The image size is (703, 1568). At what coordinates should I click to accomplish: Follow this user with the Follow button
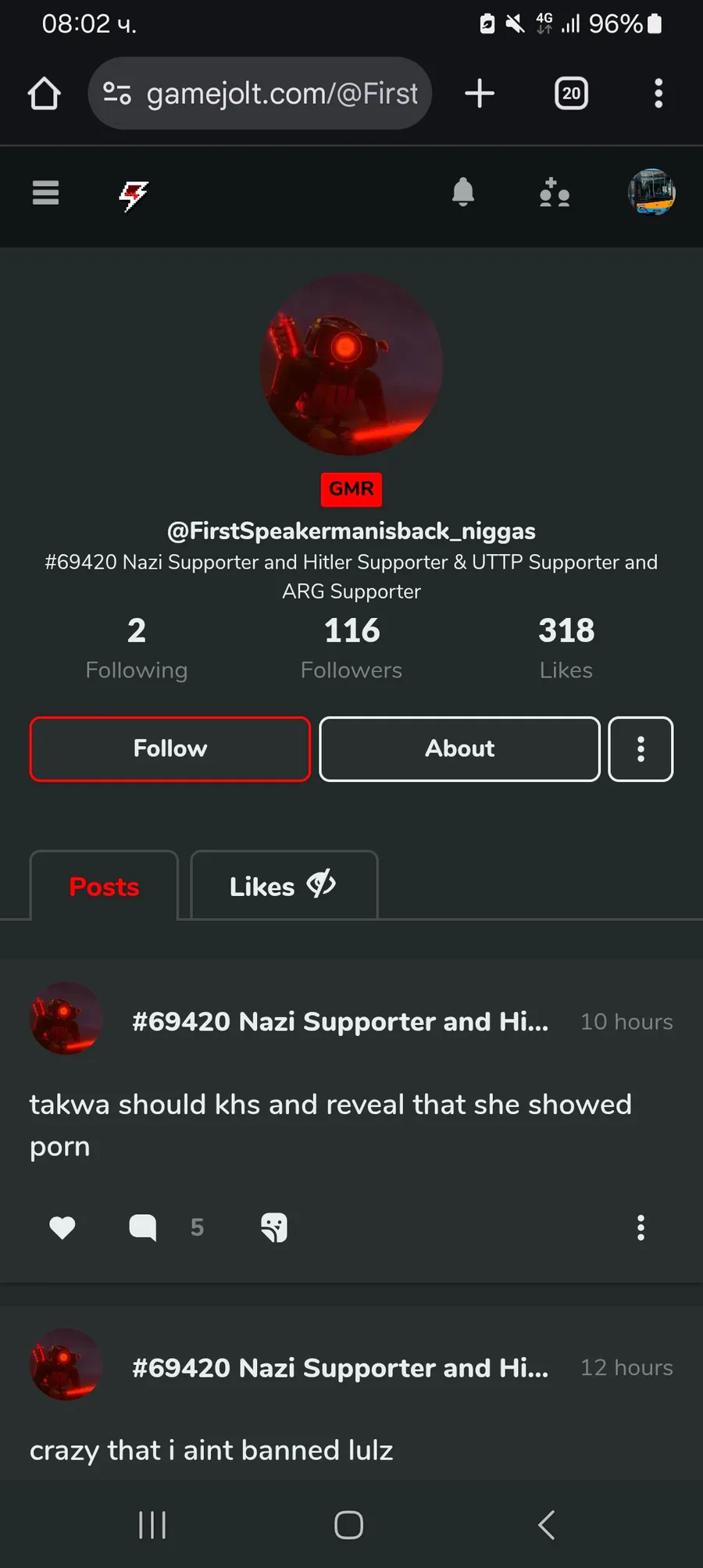coord(170,748)
